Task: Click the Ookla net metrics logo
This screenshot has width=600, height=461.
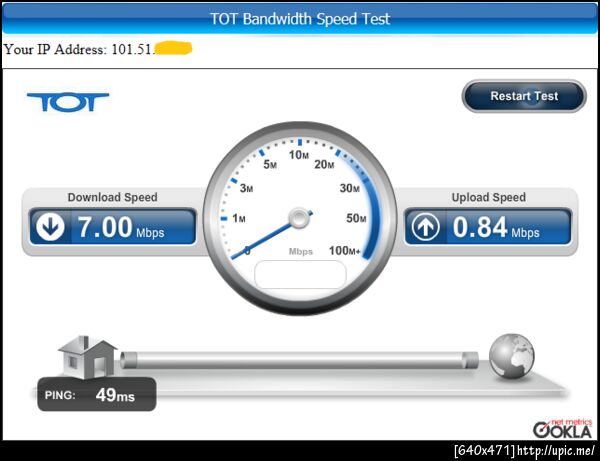Action: (562, 428)
